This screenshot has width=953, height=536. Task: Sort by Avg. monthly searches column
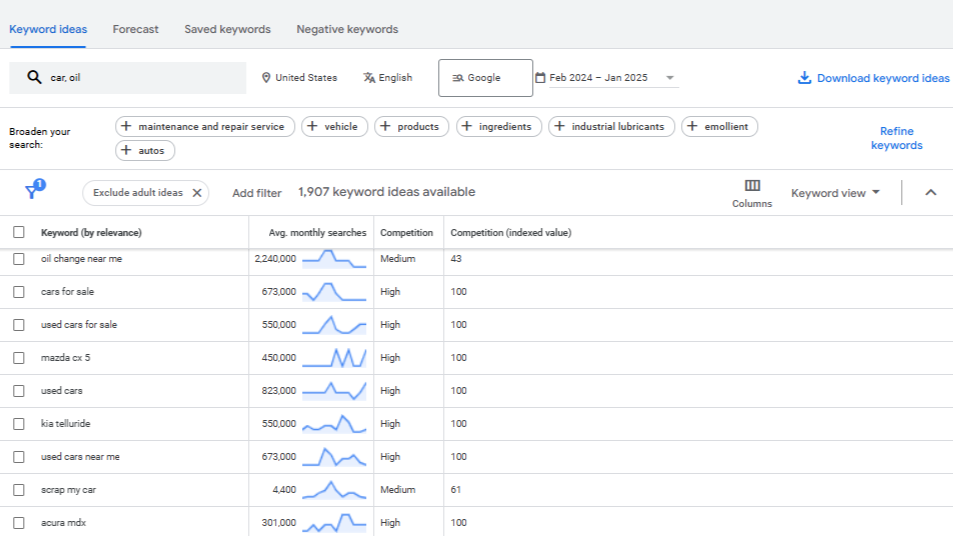pyautogui.click(x=317, y=233)
